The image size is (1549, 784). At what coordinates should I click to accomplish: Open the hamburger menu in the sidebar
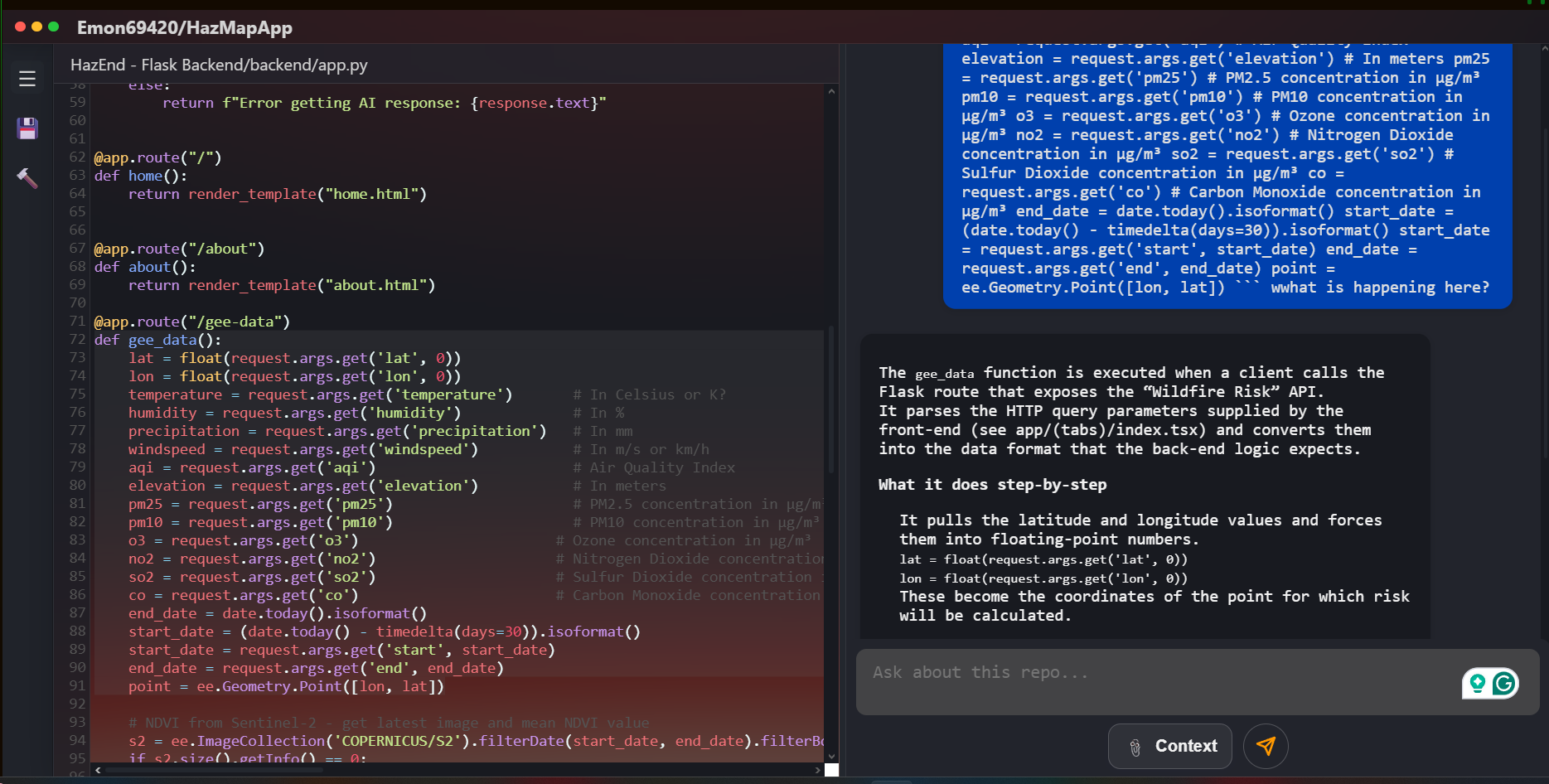tap(27, 79)
